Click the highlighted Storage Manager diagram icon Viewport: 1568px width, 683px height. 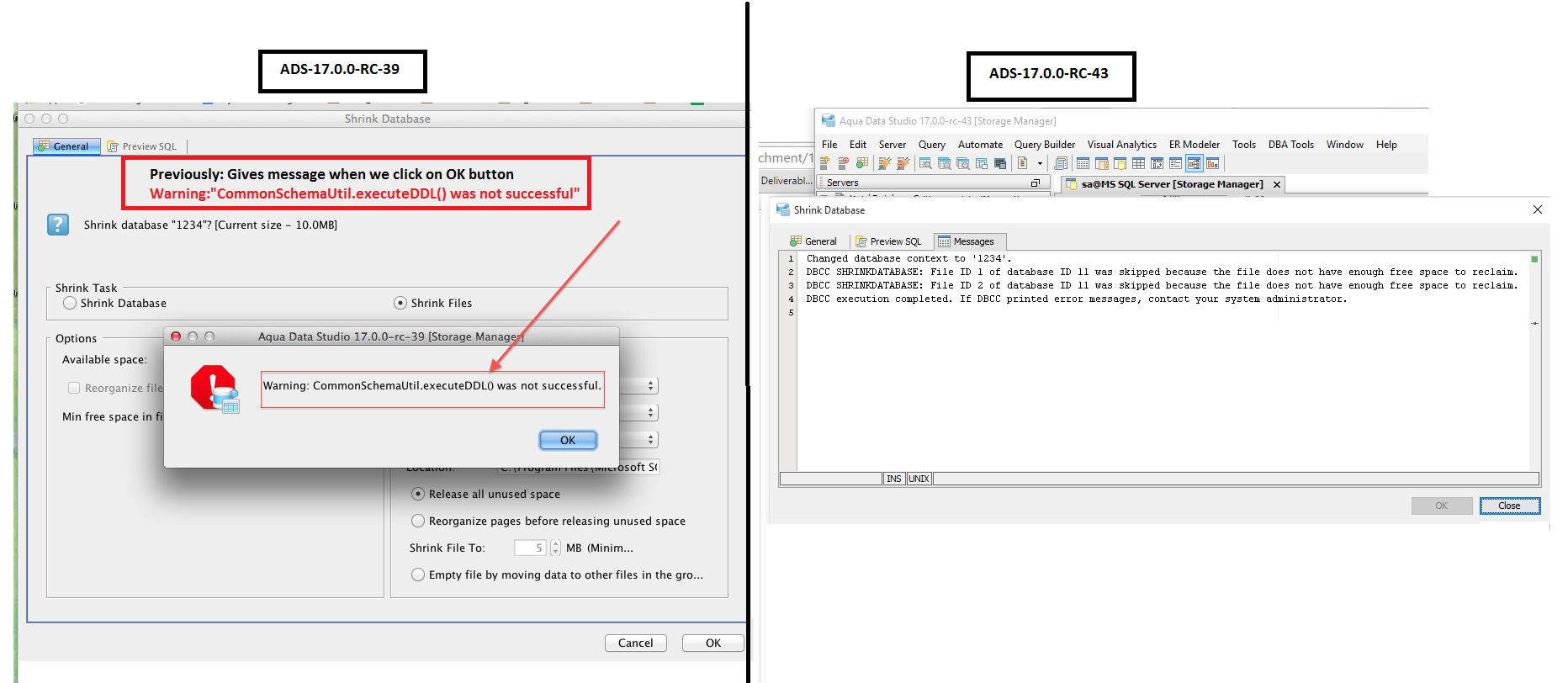coord(1194,163)
